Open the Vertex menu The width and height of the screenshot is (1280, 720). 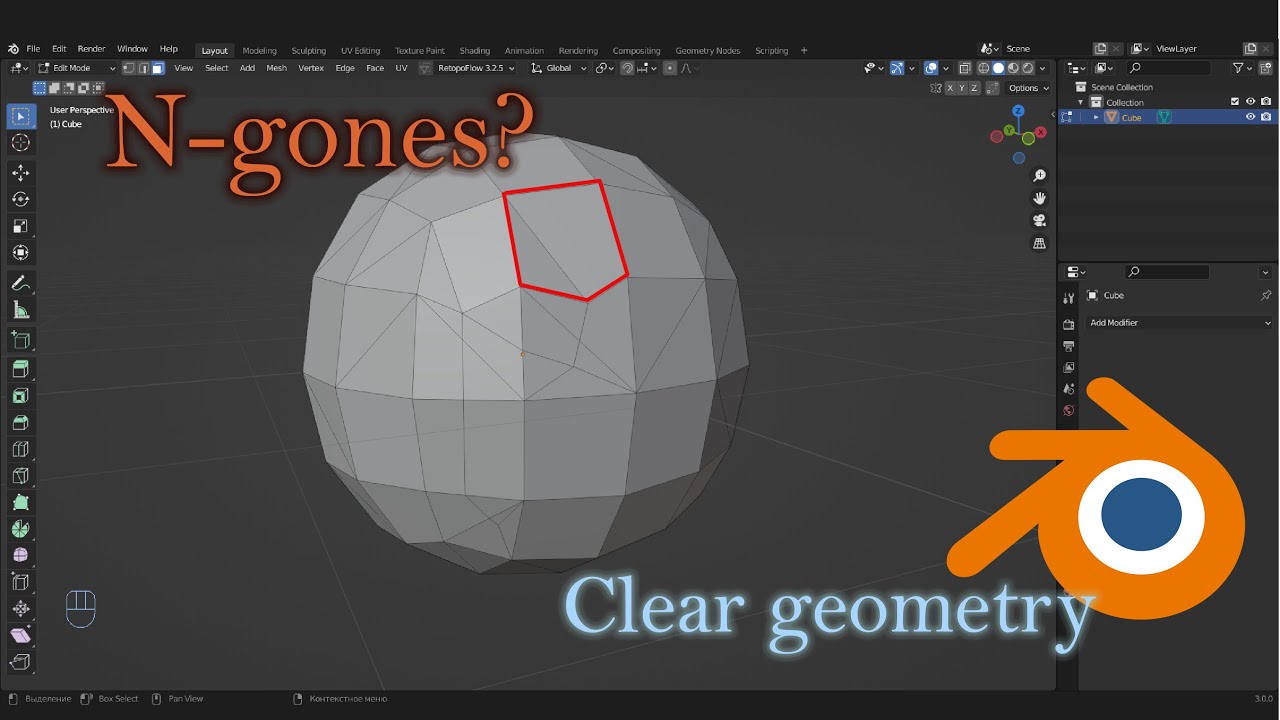point(311,68)
